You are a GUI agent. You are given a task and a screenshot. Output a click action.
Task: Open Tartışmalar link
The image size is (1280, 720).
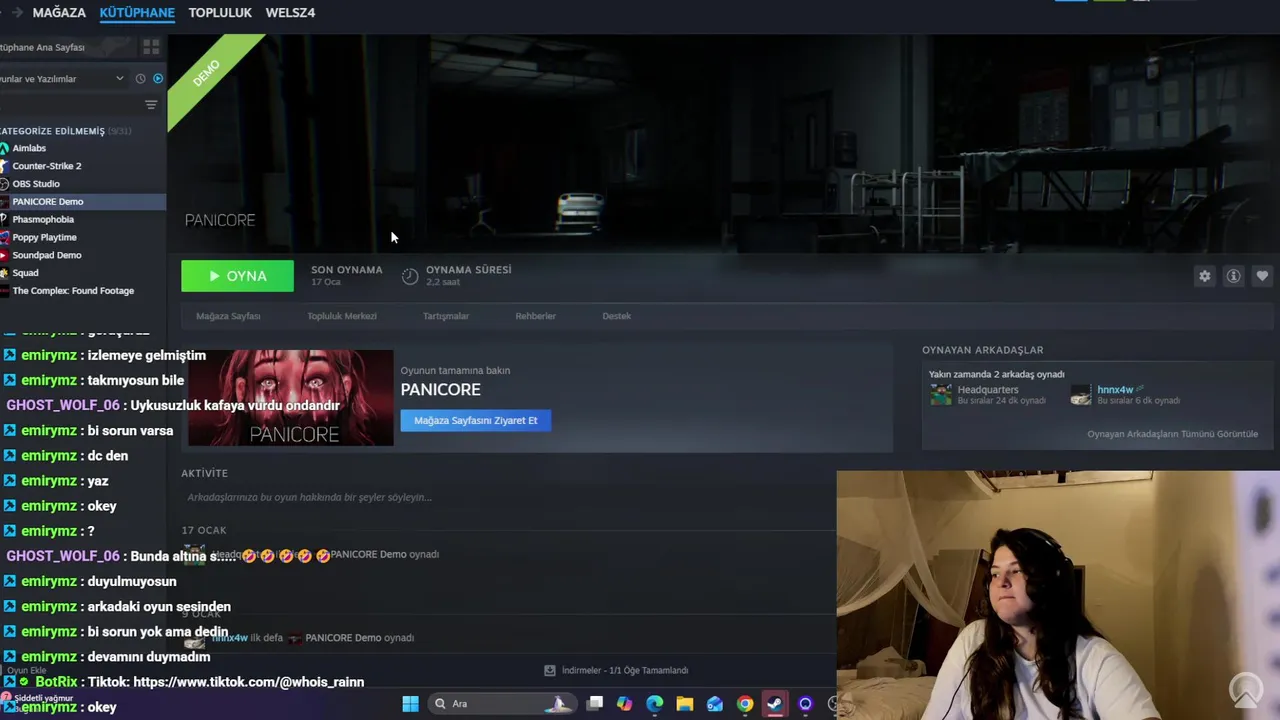tap(446, 316)
